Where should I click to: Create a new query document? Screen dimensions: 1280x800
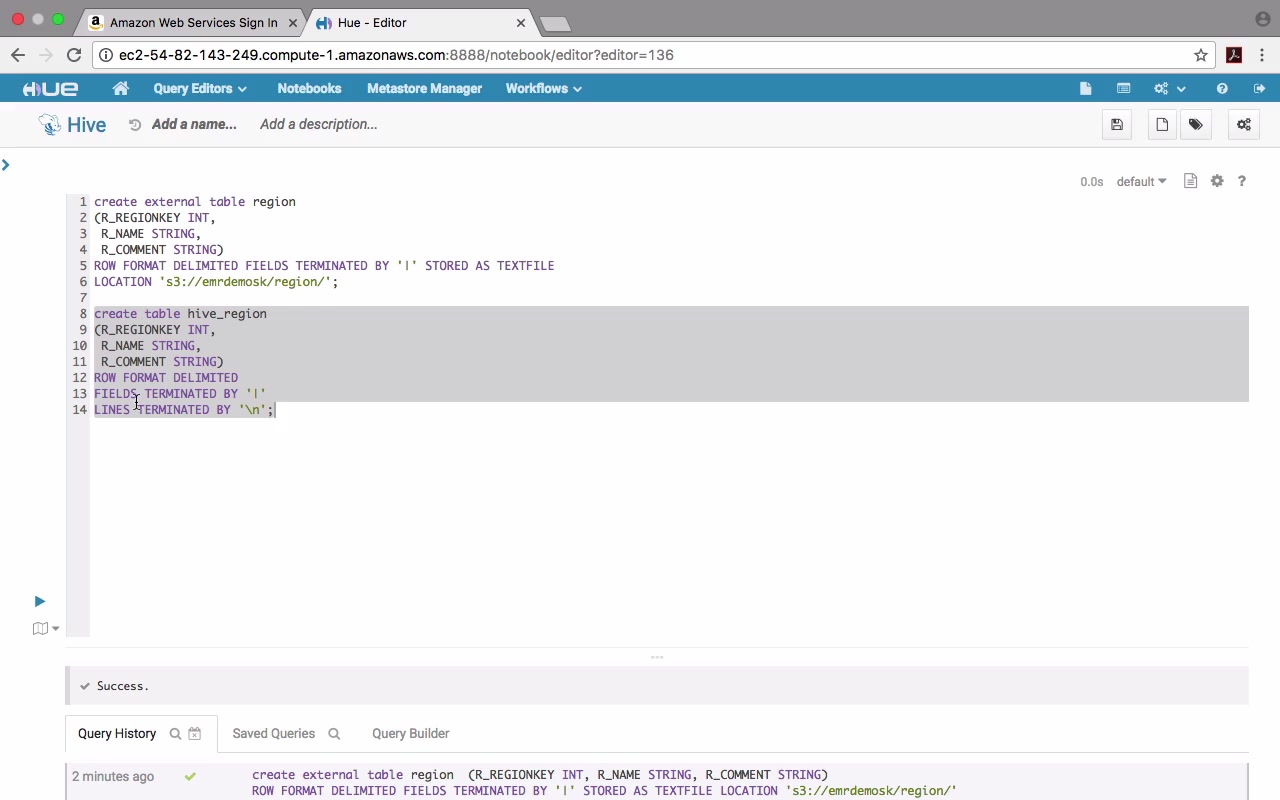coord(1162,125)
